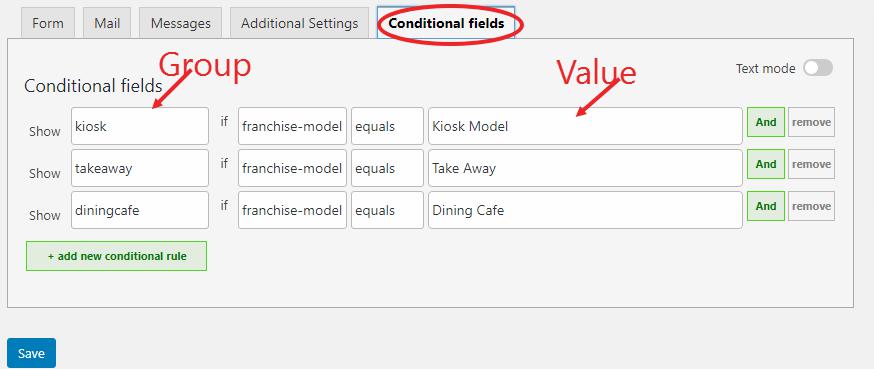The width and height of the screenshot is (874, 369).
Task: Open the kiosk group dropdown
Action: [140, 126]
